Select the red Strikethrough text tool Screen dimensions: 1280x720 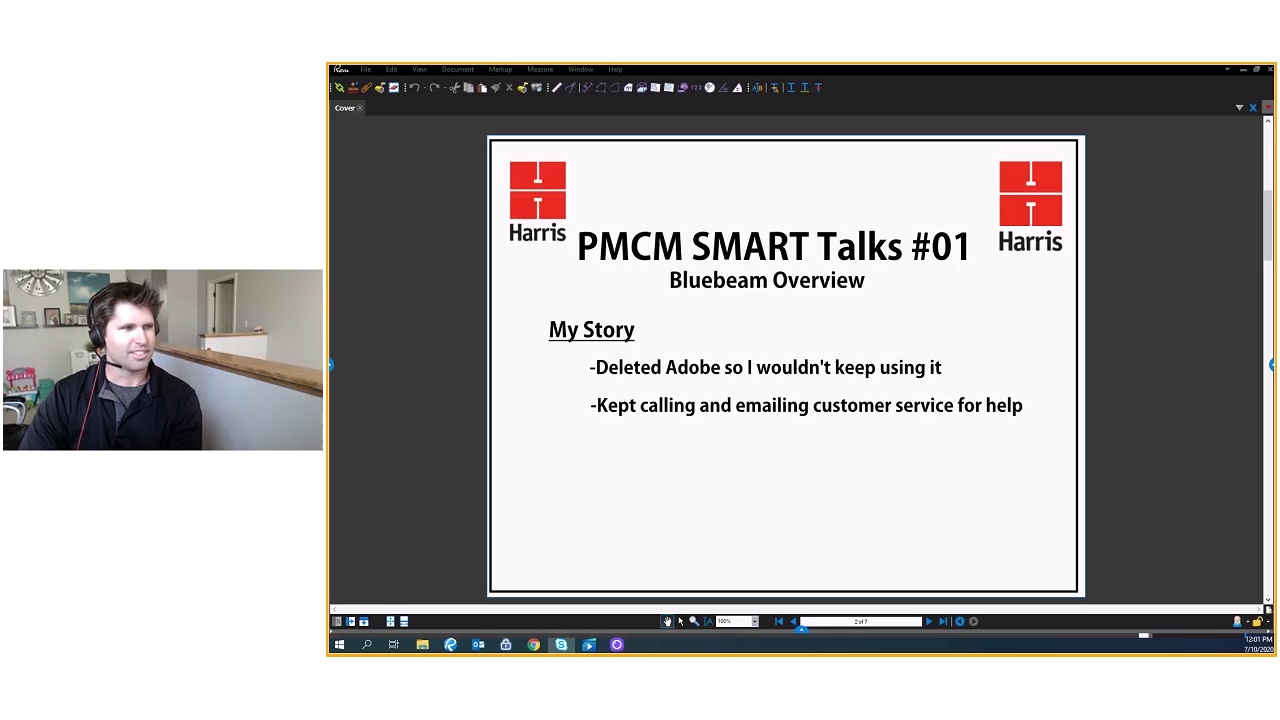click(x=818, y=87)
